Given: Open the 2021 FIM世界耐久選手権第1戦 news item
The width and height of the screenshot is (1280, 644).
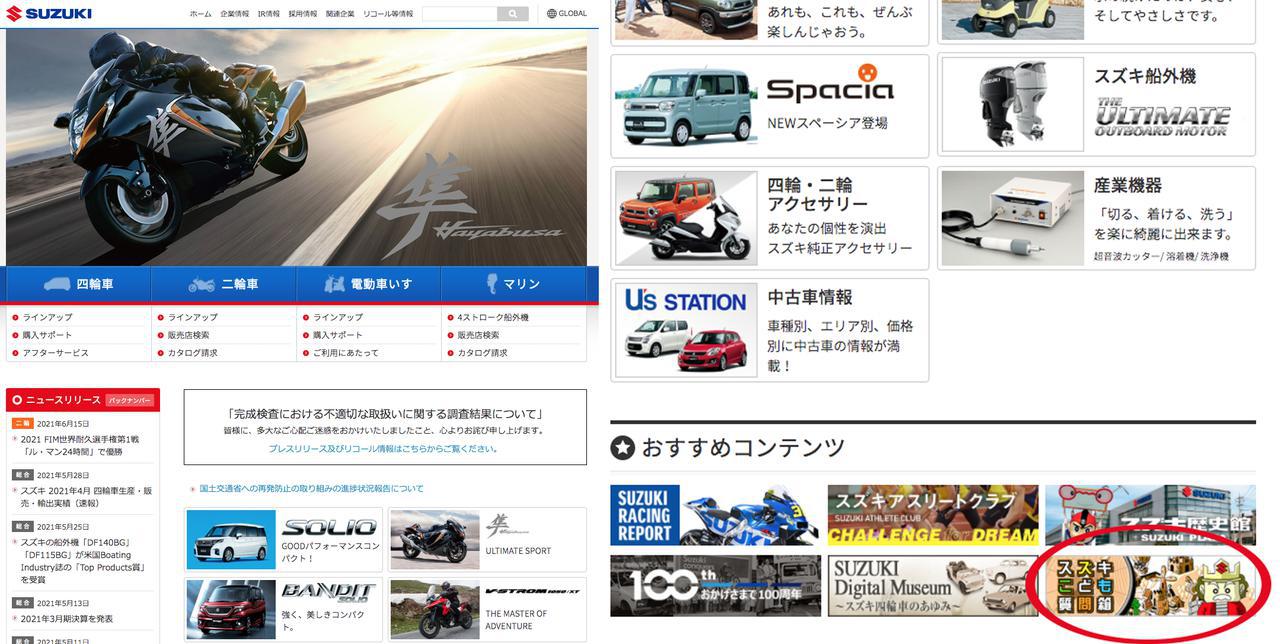Looking at the screenshot, I should [x=80, y=445].
